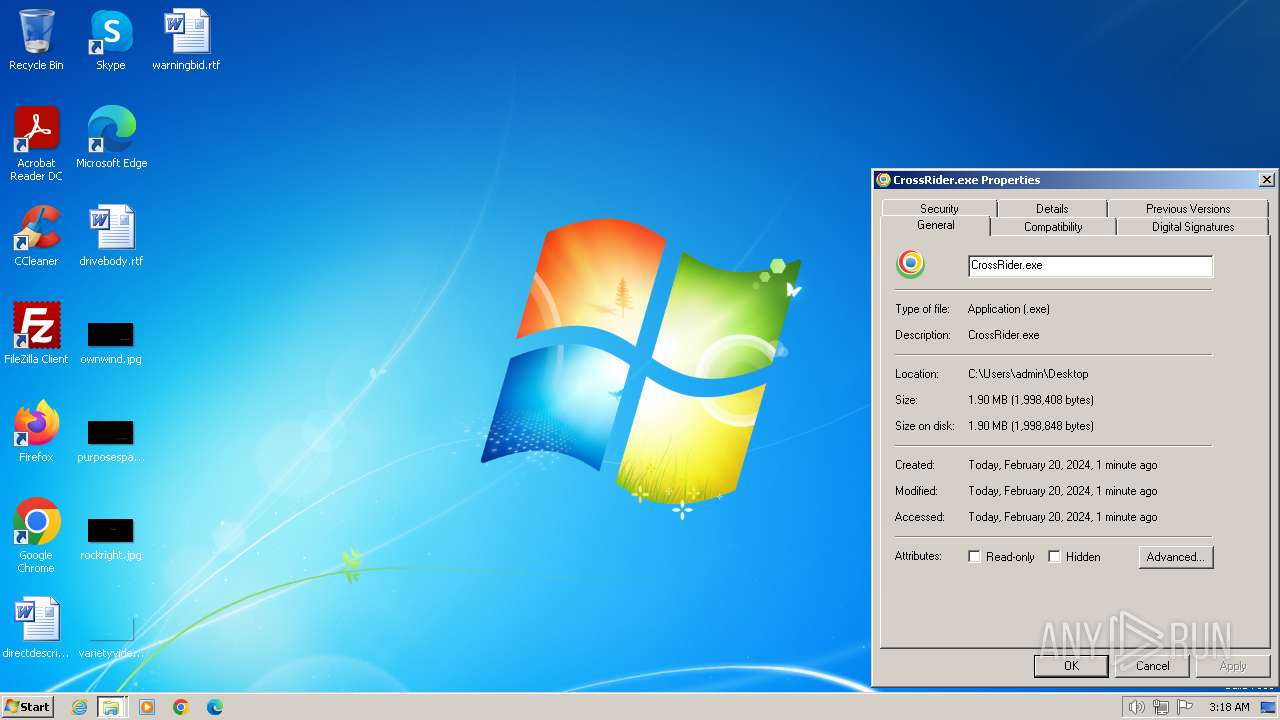Image resolution: width=1280 pixels, height=720 pixels.
Task: Launch Microsoft Edge desktop shortcut
Action: coord(111,138)
